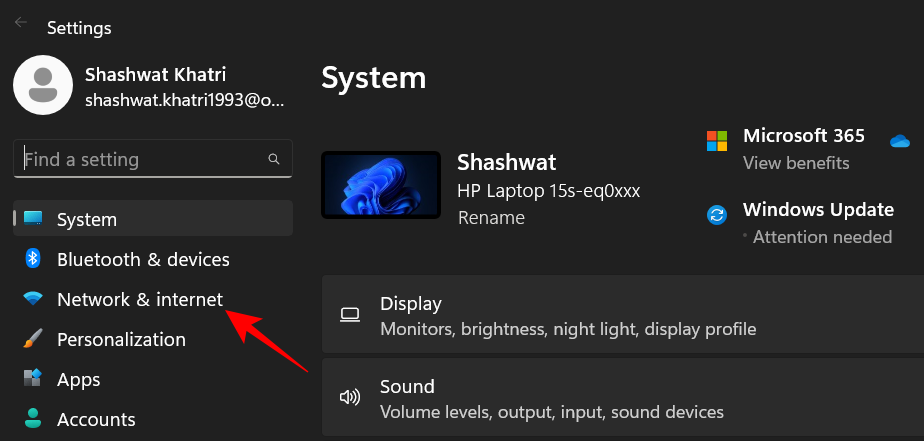Open Network & internet settings
This screenshot has width=924, height=441.
pos(139,299)
